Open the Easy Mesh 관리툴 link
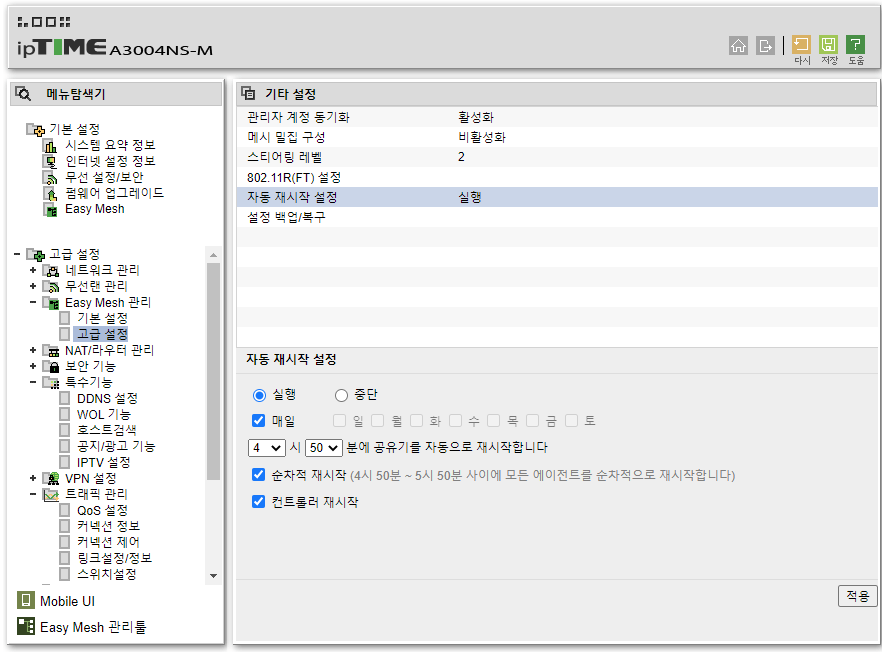The height and width of the screenshot is (653, 882). [93, 627]
